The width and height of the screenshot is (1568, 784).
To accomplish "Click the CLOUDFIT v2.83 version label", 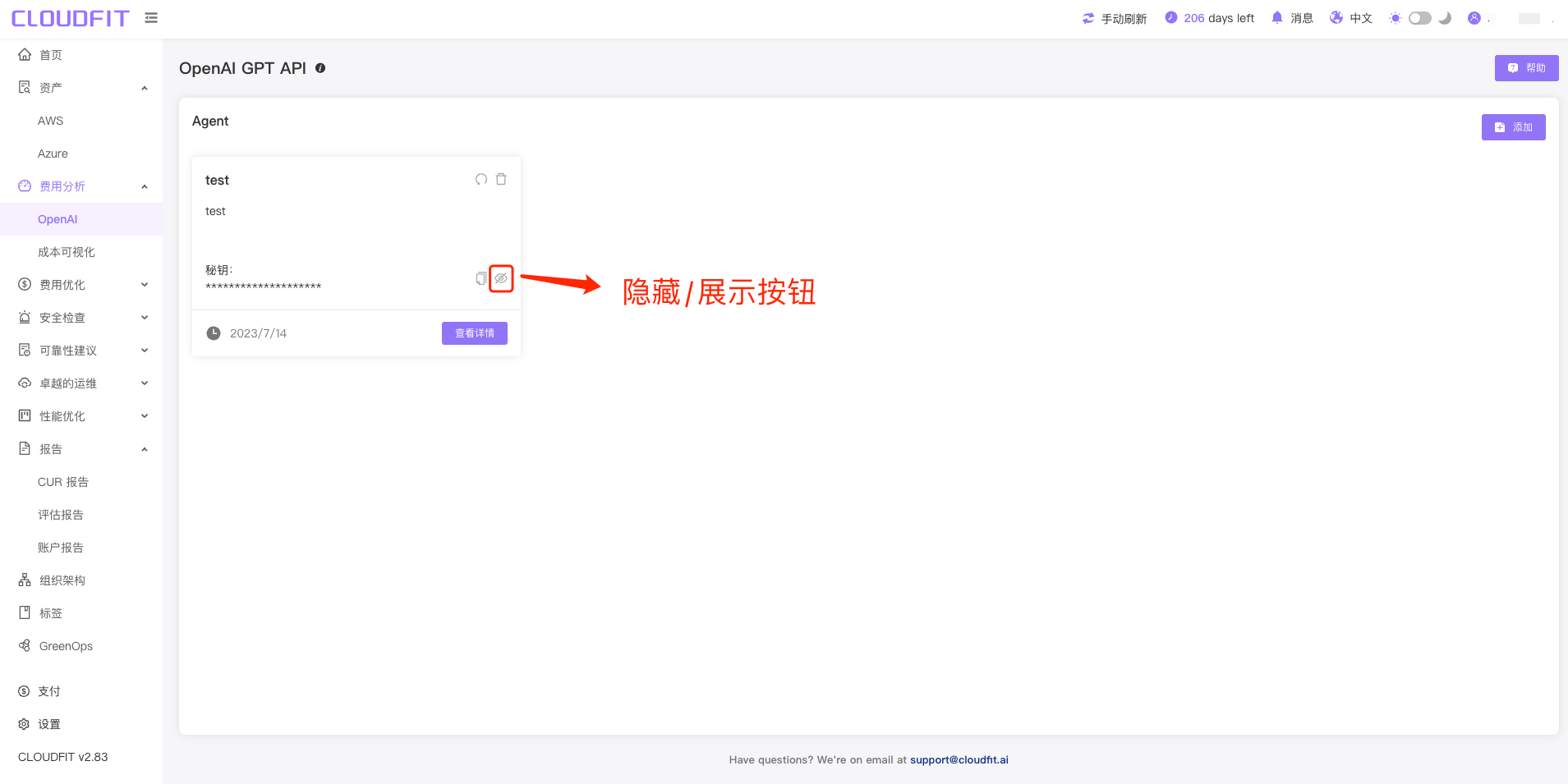I will pos(63,757).
